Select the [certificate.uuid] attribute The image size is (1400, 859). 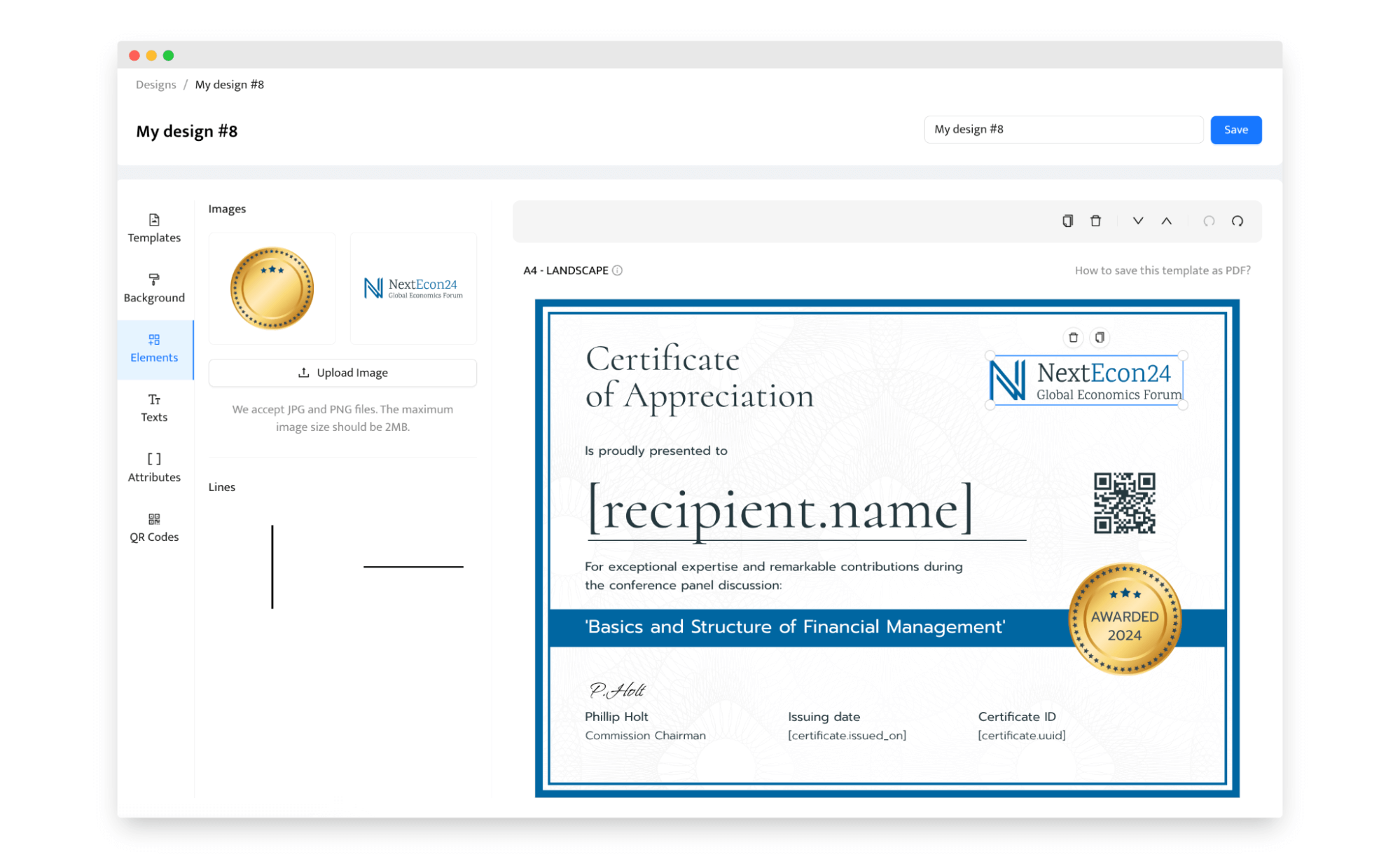(1022, 736)
